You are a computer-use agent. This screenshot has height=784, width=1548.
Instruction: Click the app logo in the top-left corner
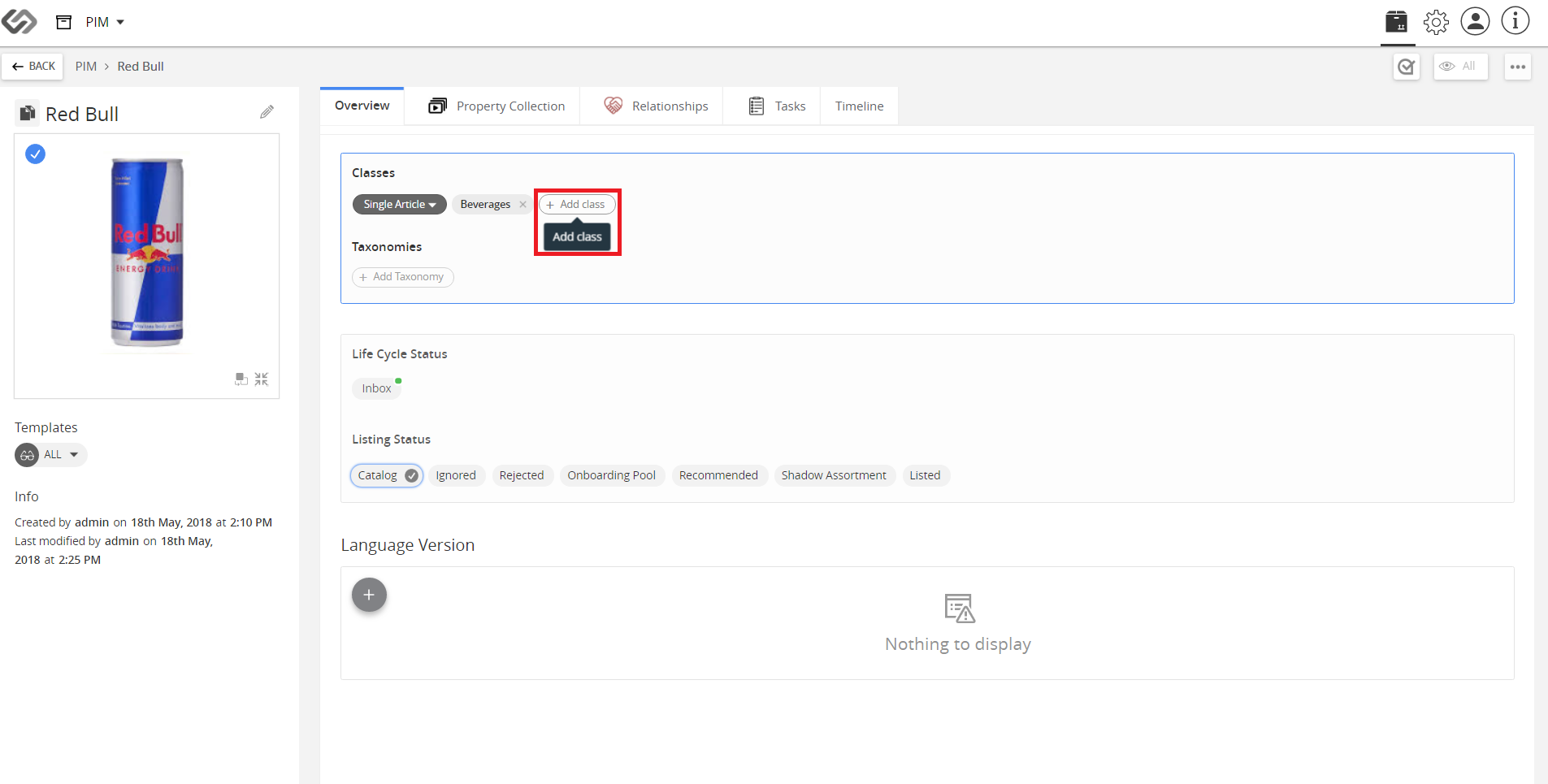click(x=20, y=21)
